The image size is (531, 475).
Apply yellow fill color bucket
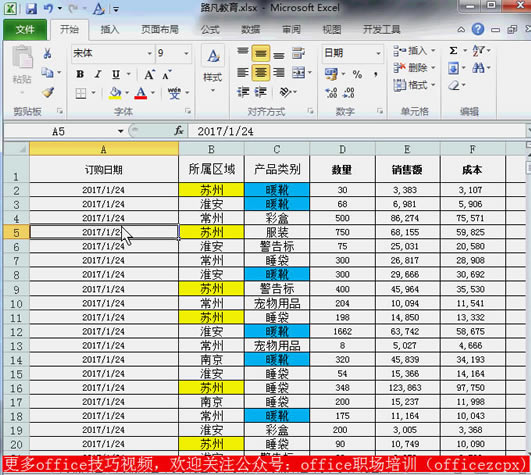tap(115, 92)
